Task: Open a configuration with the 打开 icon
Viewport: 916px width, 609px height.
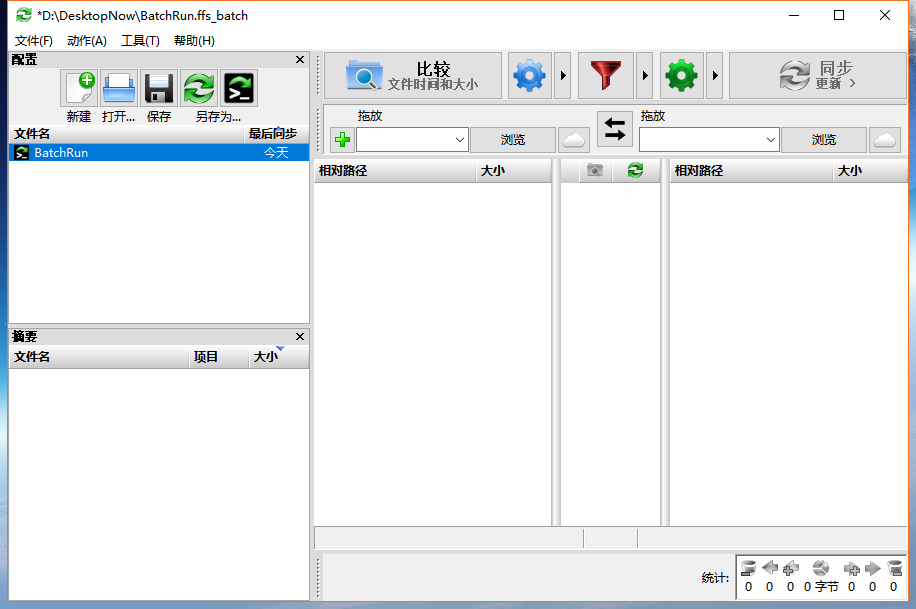Action: point(118,87)
